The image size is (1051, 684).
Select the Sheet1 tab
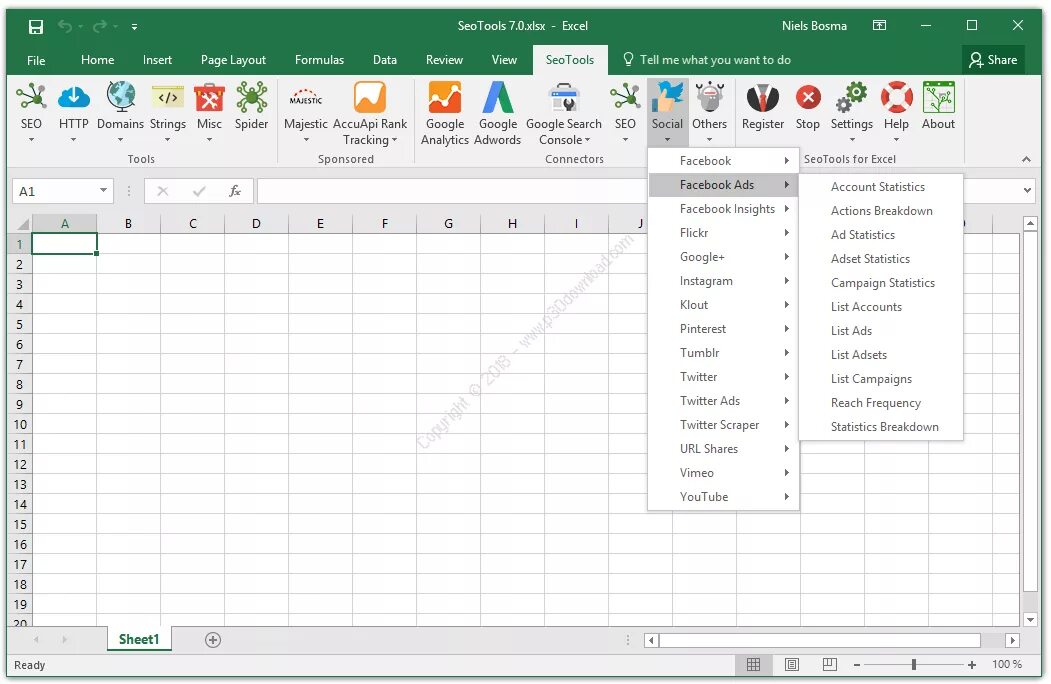click(x=139, y=639)
